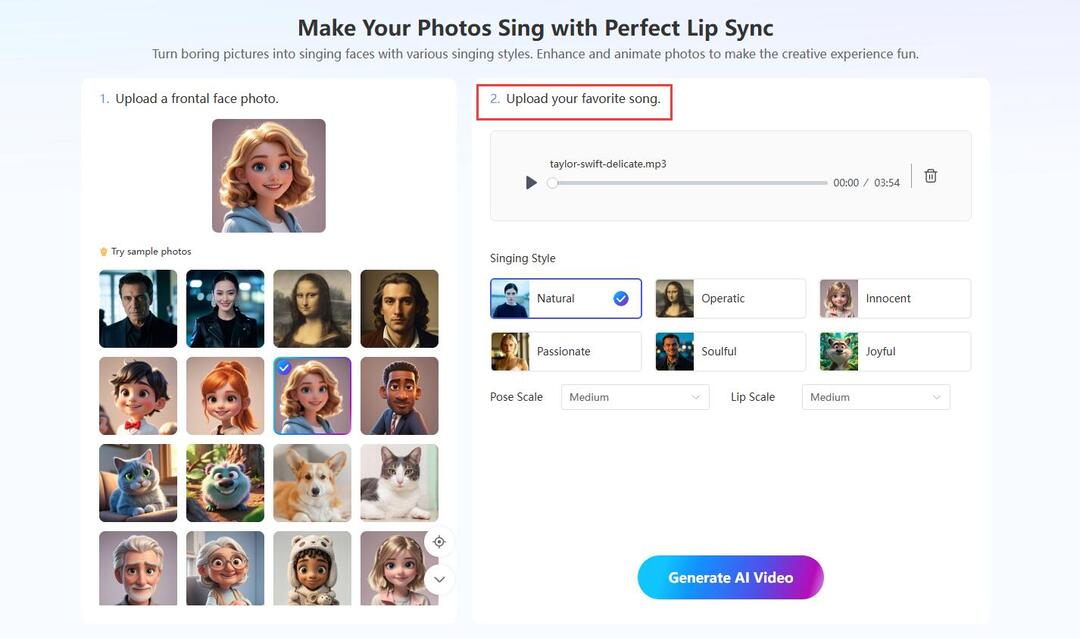The width and height of the screenshot is (1080, 638).
Task: Choose the corgi dog sample photo
Action: coord(312,483)
